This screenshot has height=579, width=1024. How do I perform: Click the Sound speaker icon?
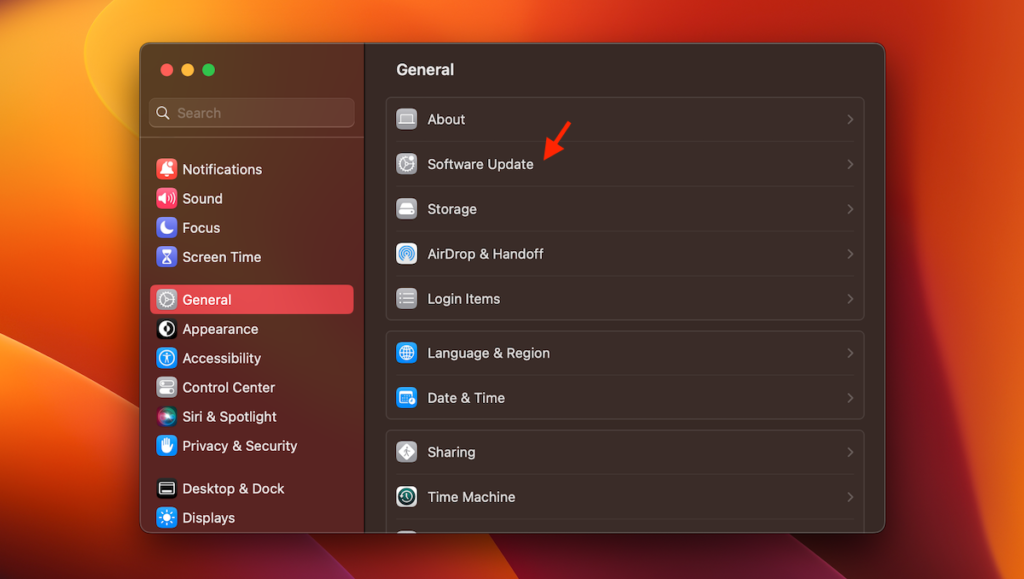tap(165, 198)
